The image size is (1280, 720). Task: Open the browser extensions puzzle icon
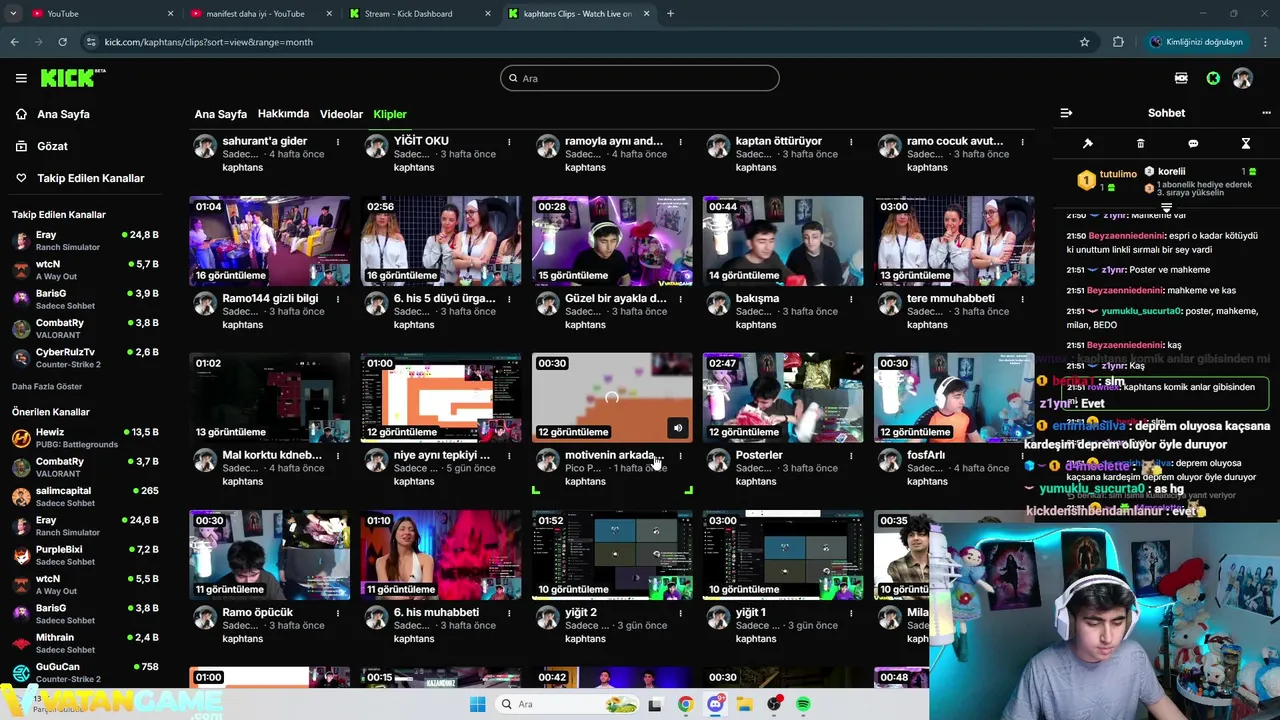(x=1118, y=42)
